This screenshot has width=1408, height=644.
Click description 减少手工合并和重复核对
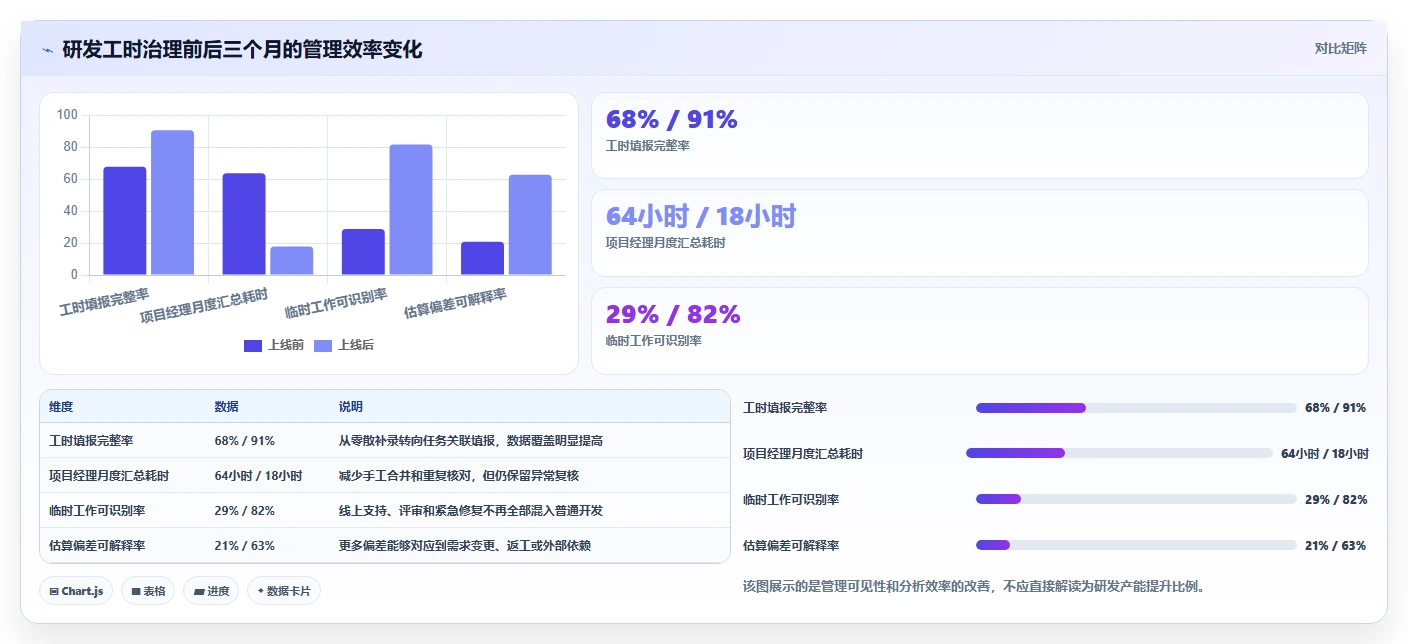point(459,476)
